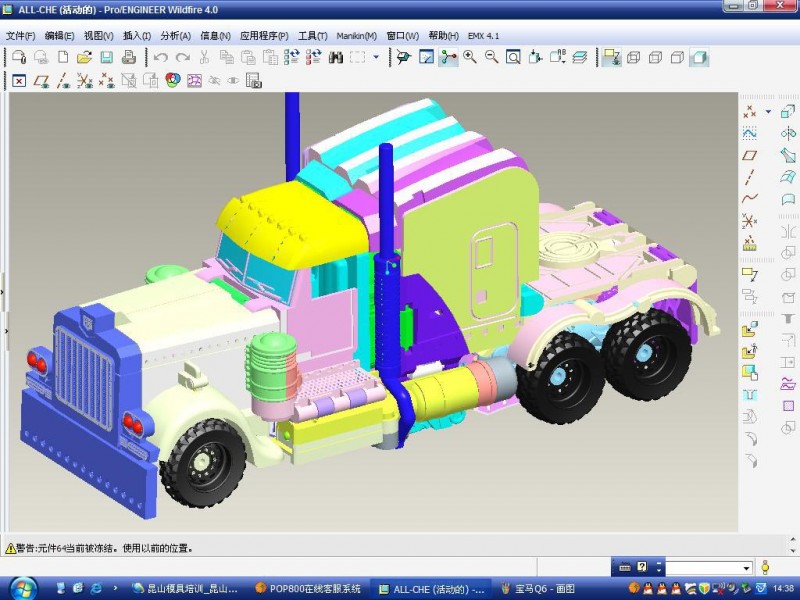Viewport: 800px width, 600px height.
Task: Open the 视图(V) View menu
Action: pos(98,36)
